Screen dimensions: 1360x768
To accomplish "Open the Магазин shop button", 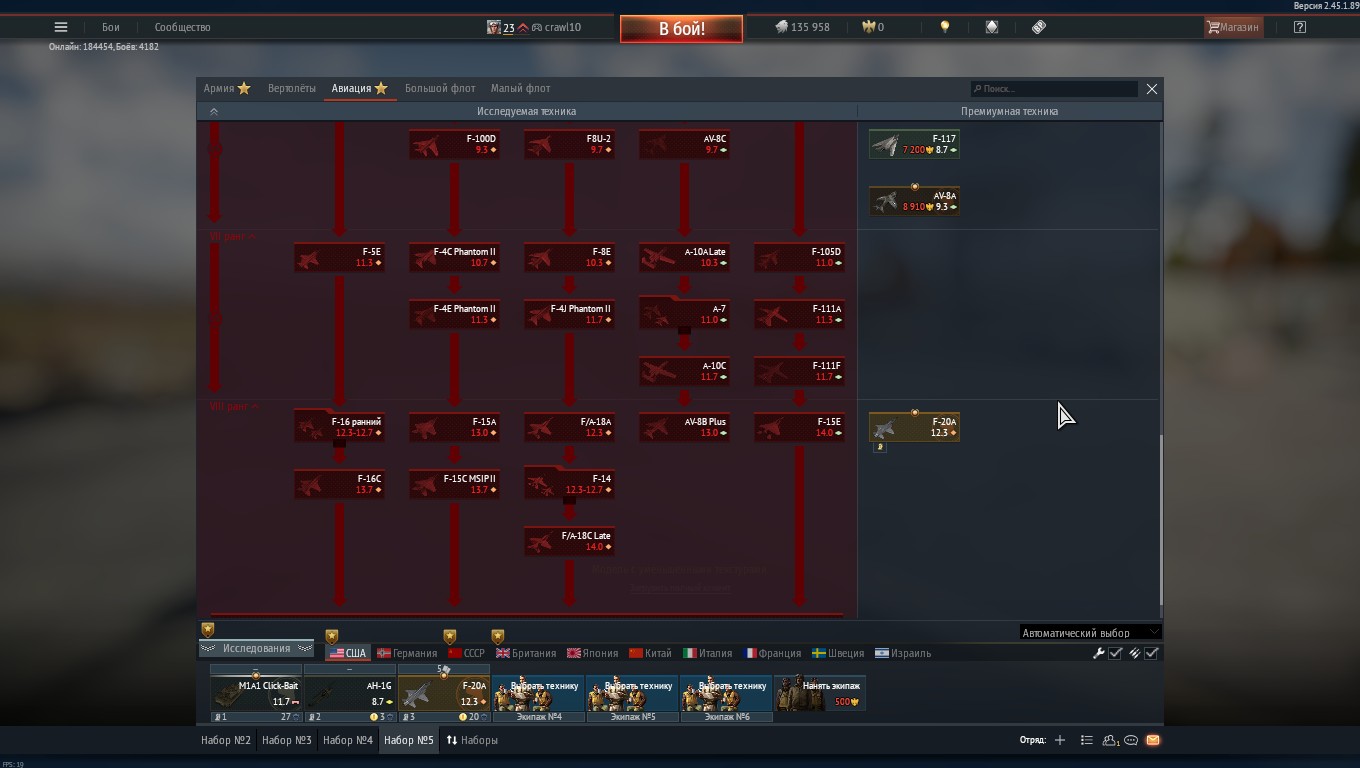I will (1233, 27).
